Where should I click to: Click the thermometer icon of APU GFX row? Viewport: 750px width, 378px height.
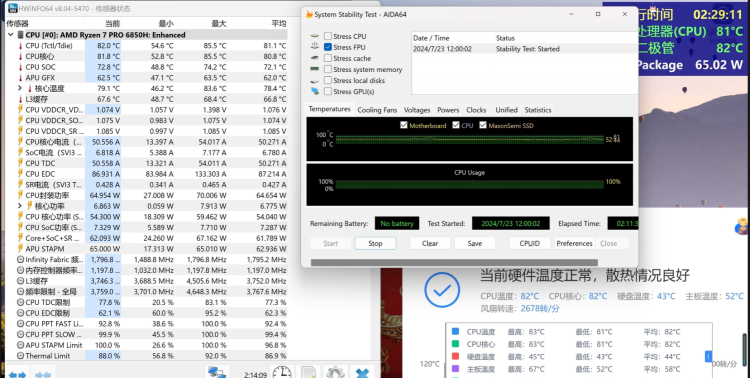(21, 78)
